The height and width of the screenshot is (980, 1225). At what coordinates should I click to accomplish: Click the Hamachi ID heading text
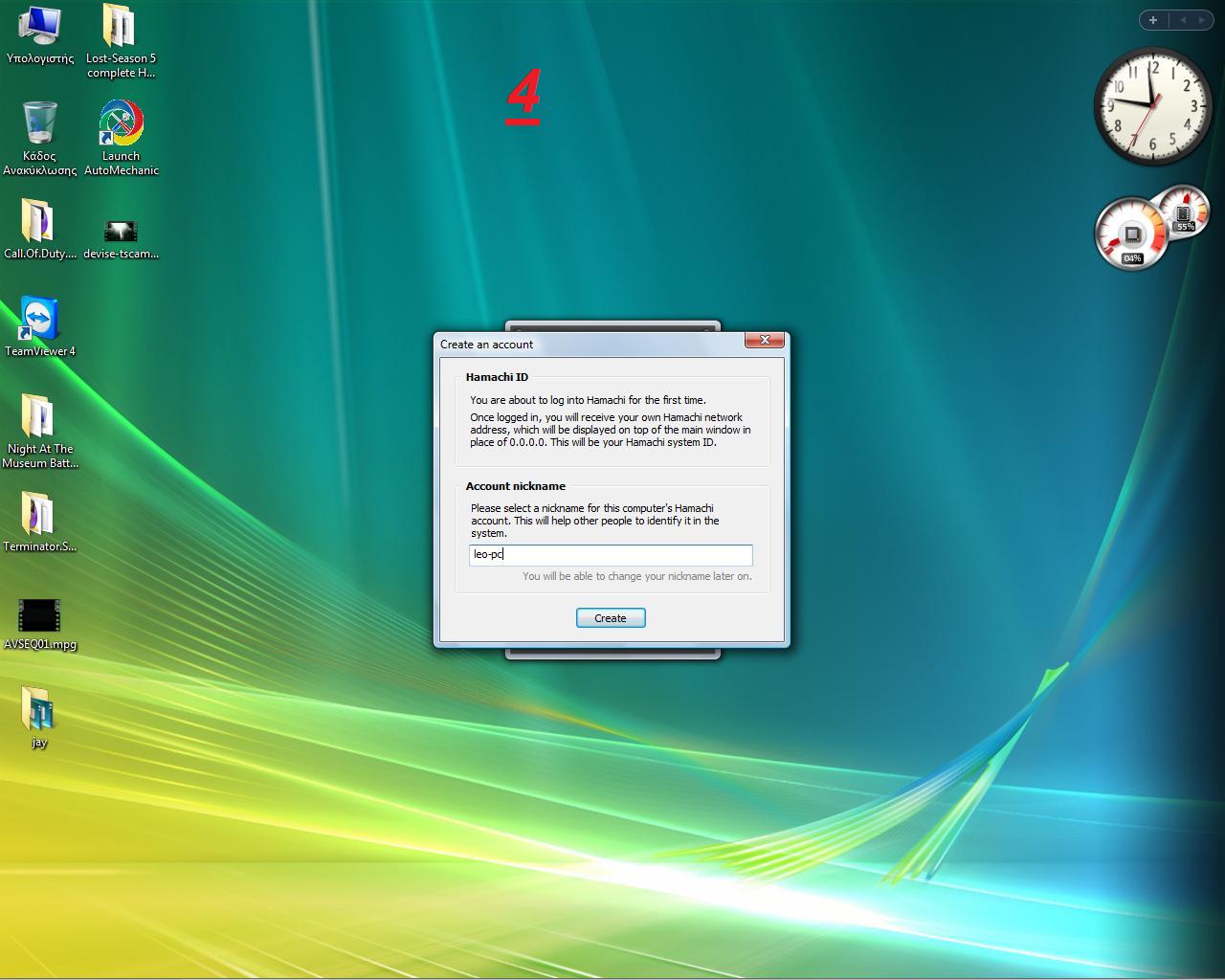[x=497, y=377]
